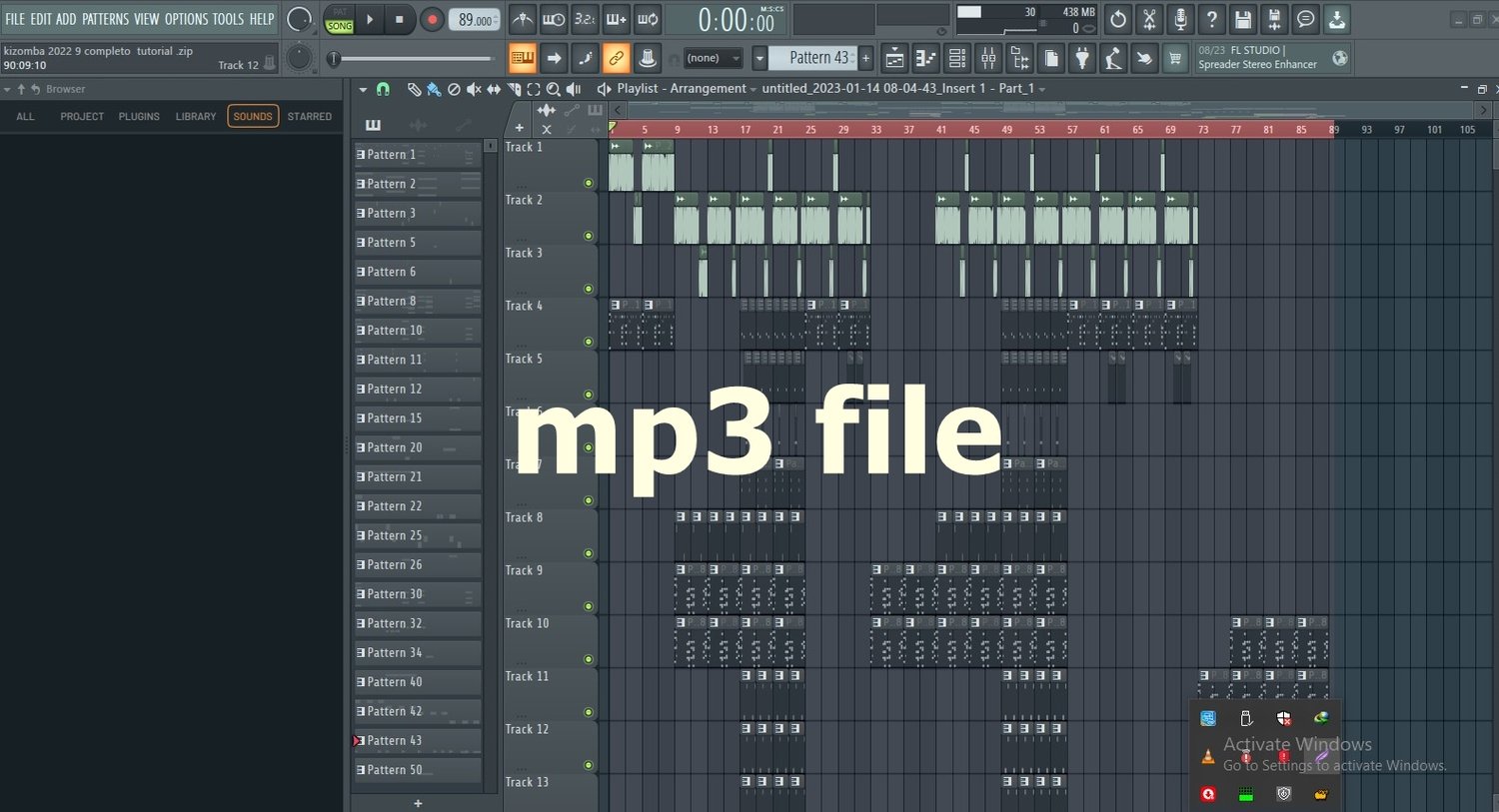The height and width of the screenshot is (812, 1499).
Task: Switch to the PLUGINS browser tab
Action: (x=139, y=117)
